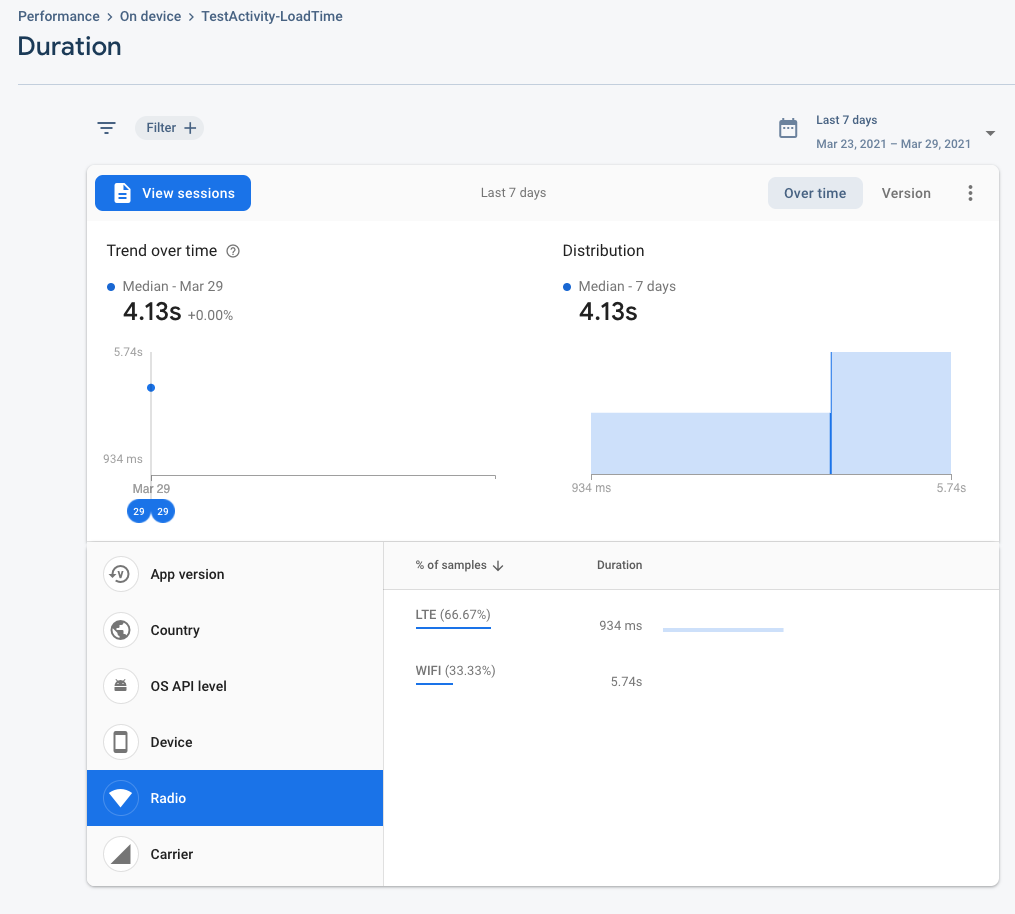1015x914 pixels.
Task: Select the Country globe dimension
Action: pos(121,630)
